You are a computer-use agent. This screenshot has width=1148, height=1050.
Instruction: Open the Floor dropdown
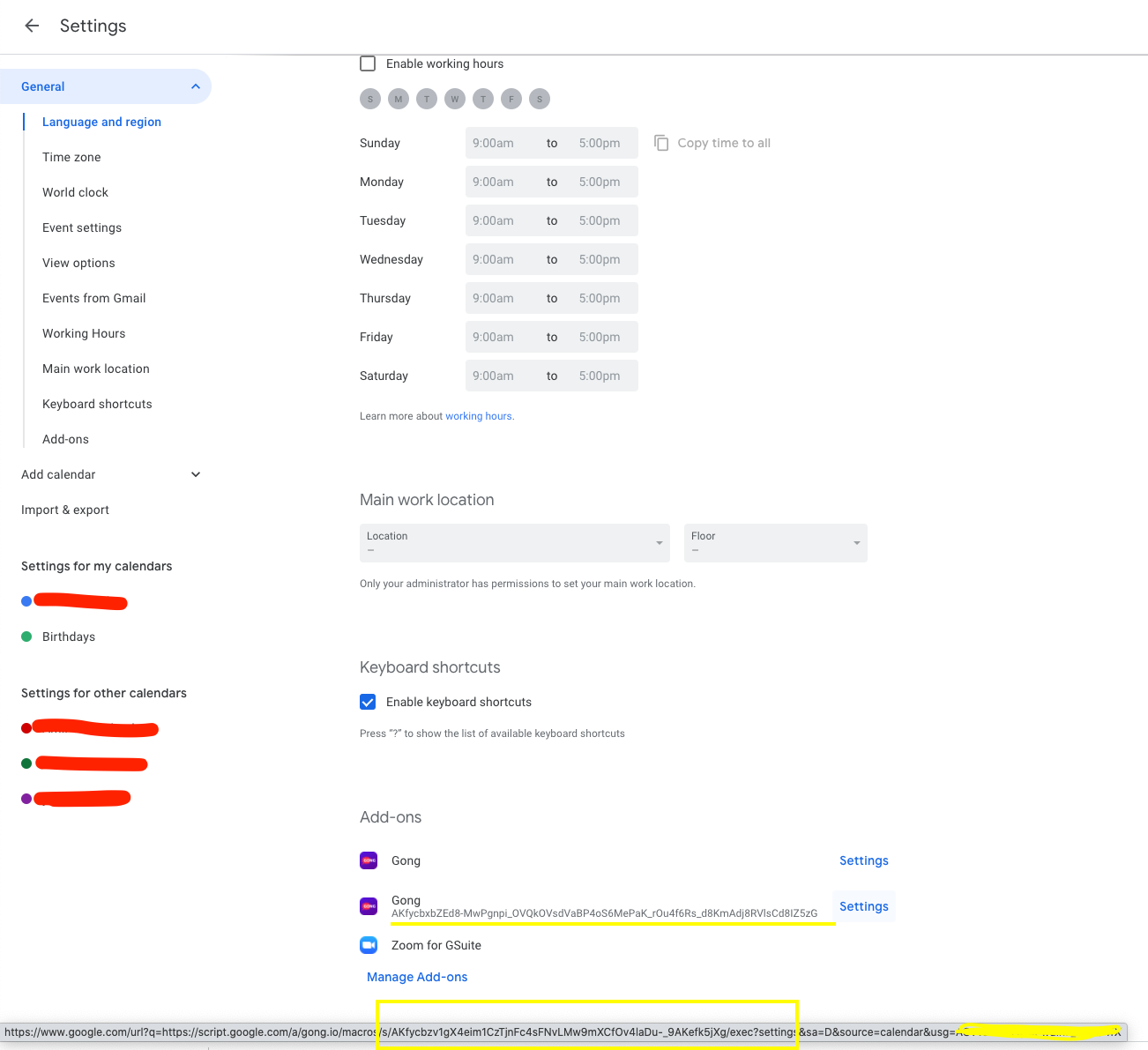[775, 543]
